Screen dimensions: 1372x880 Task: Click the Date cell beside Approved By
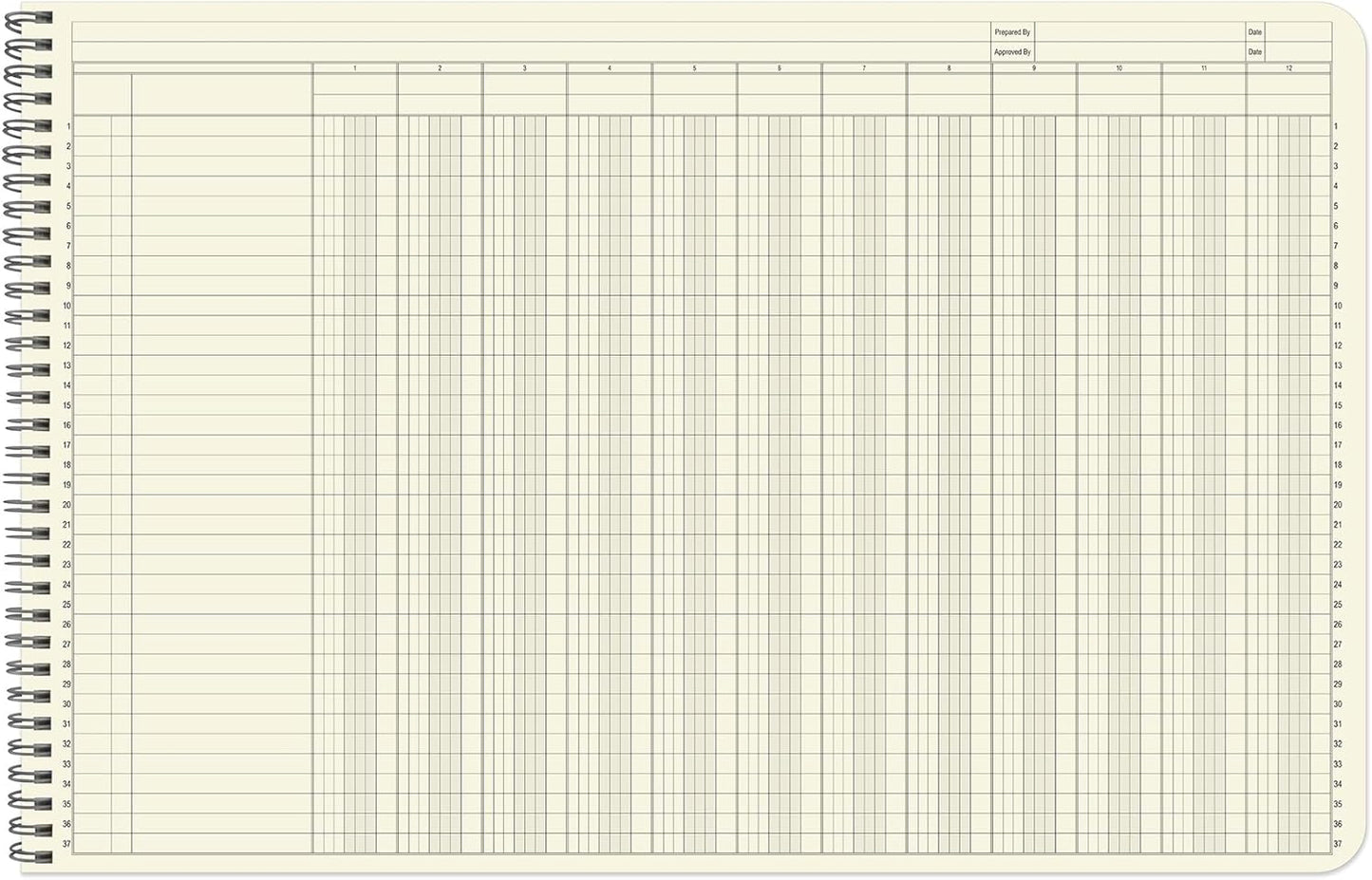(1255, 53)
